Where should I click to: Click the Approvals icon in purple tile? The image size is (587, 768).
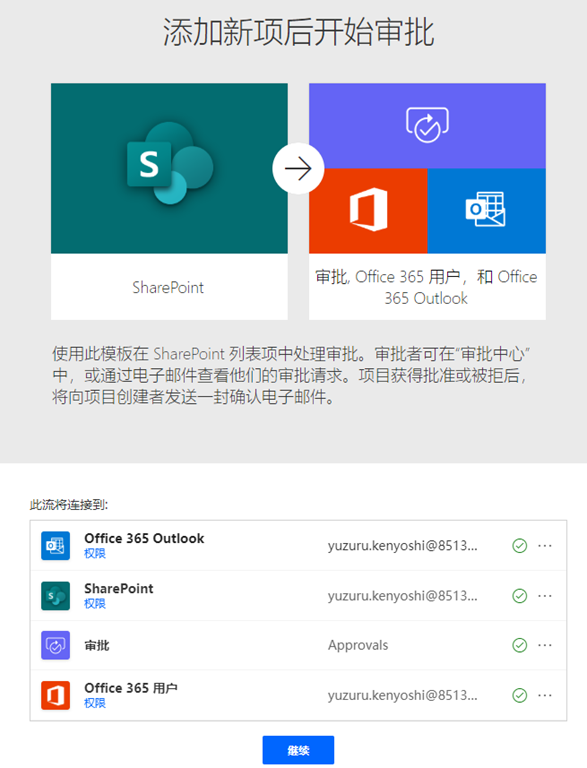(x=427, y=125)
